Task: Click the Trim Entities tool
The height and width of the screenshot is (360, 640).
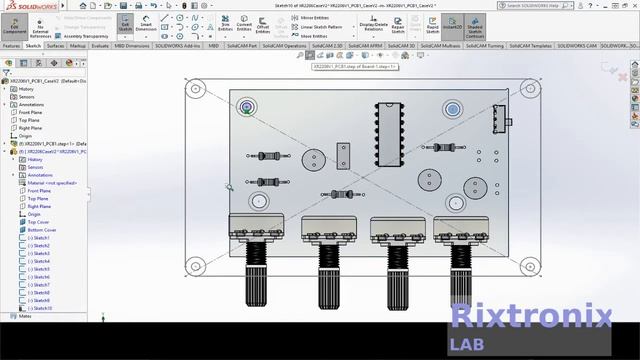Action: pyautogui.click(x=225, y=24)
